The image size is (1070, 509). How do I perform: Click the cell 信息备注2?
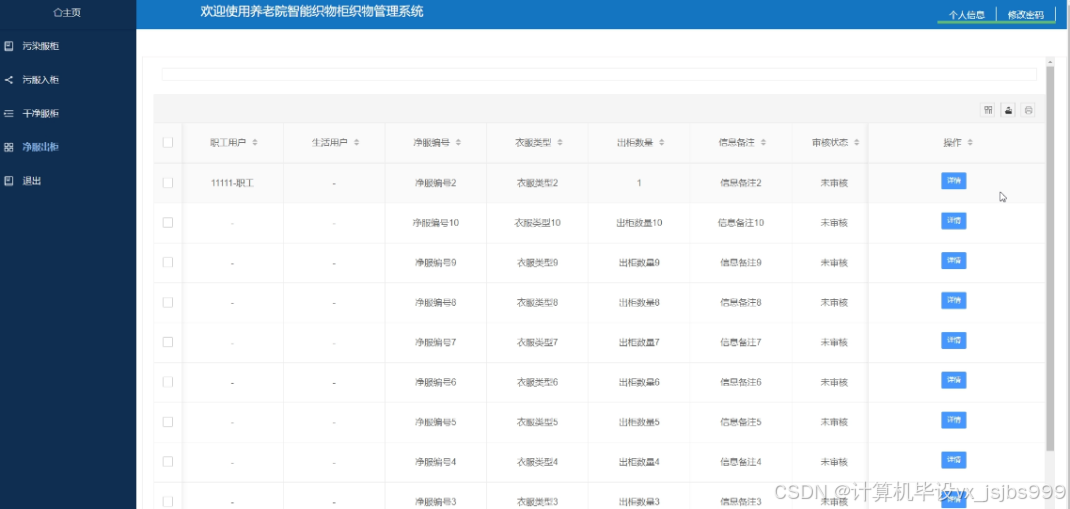pos(740,183)
